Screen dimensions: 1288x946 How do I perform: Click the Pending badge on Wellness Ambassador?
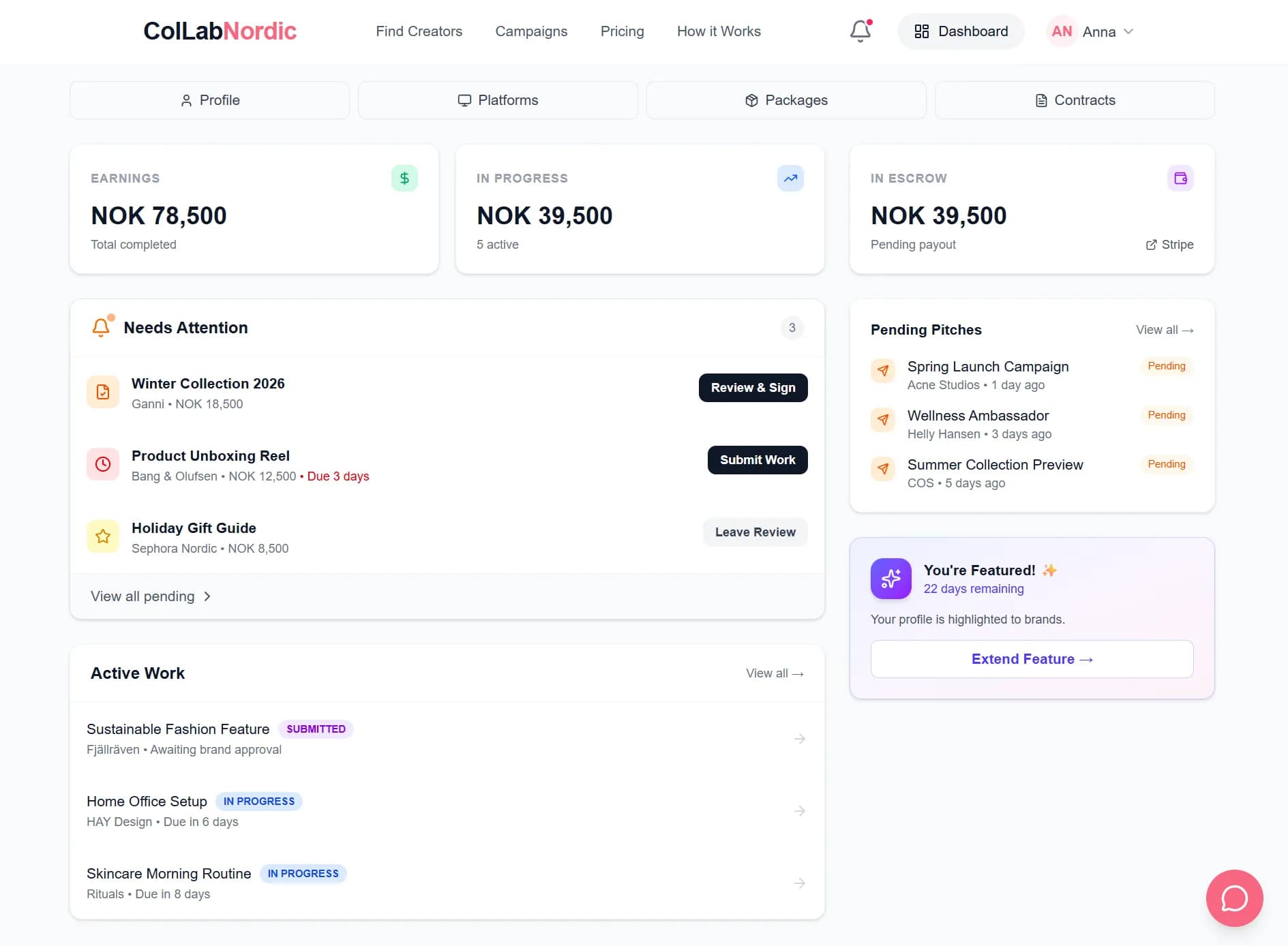[1166, 415]
